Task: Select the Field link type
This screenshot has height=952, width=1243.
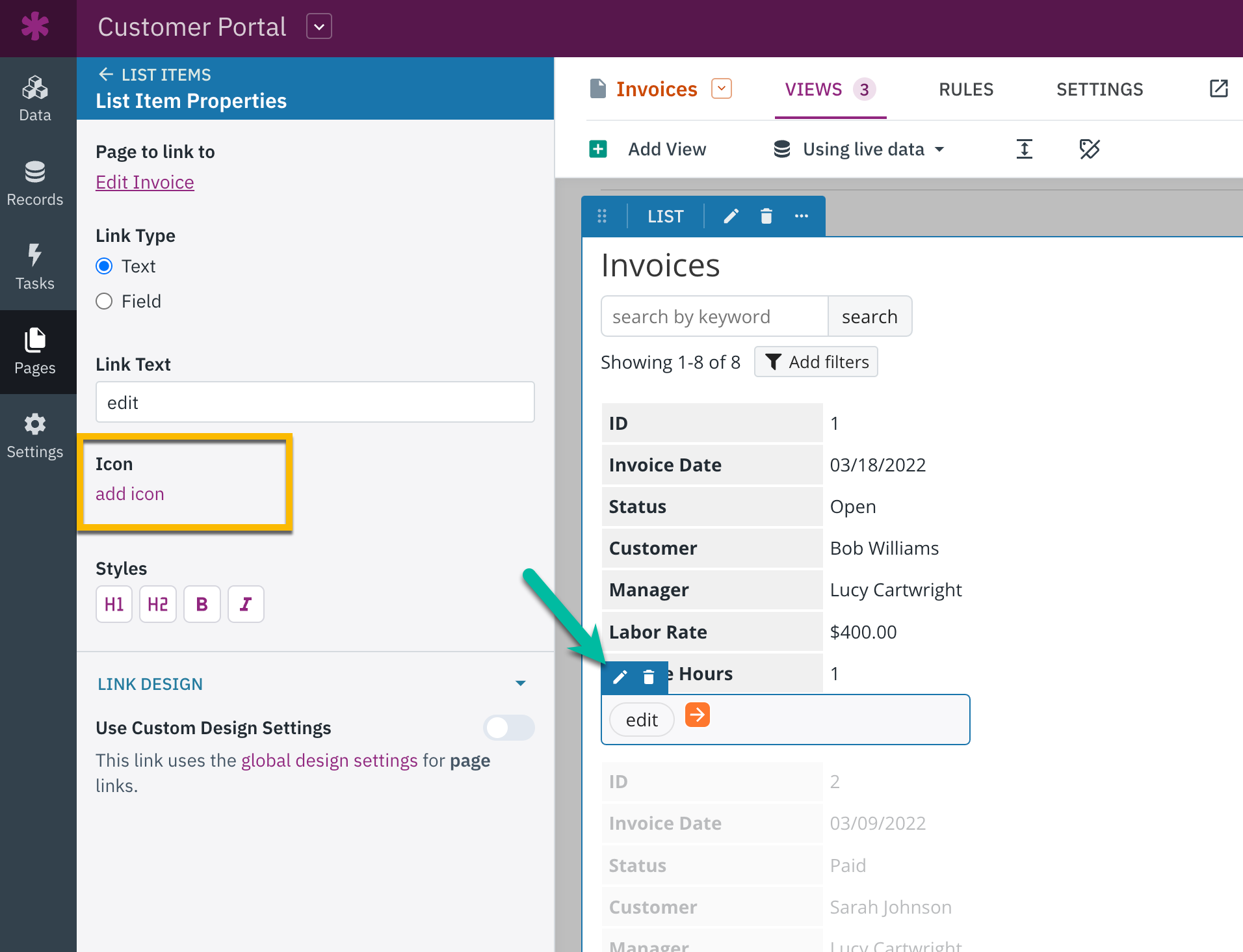Action: click(104, 302)
